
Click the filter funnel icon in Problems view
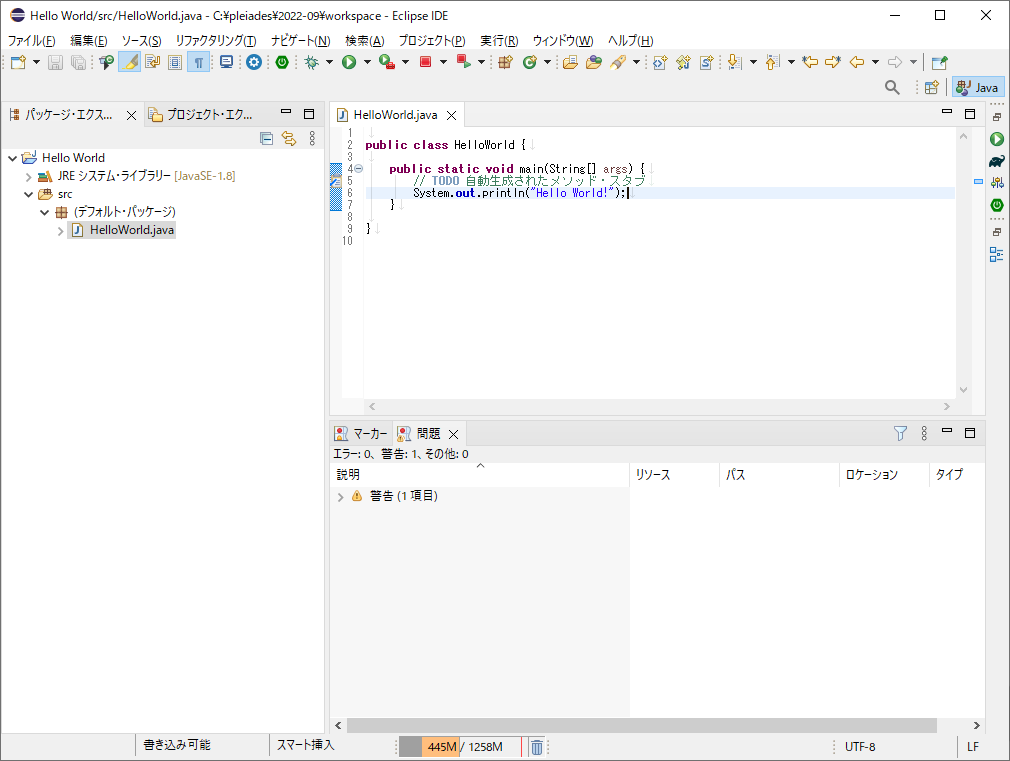(x=900, y=434)
